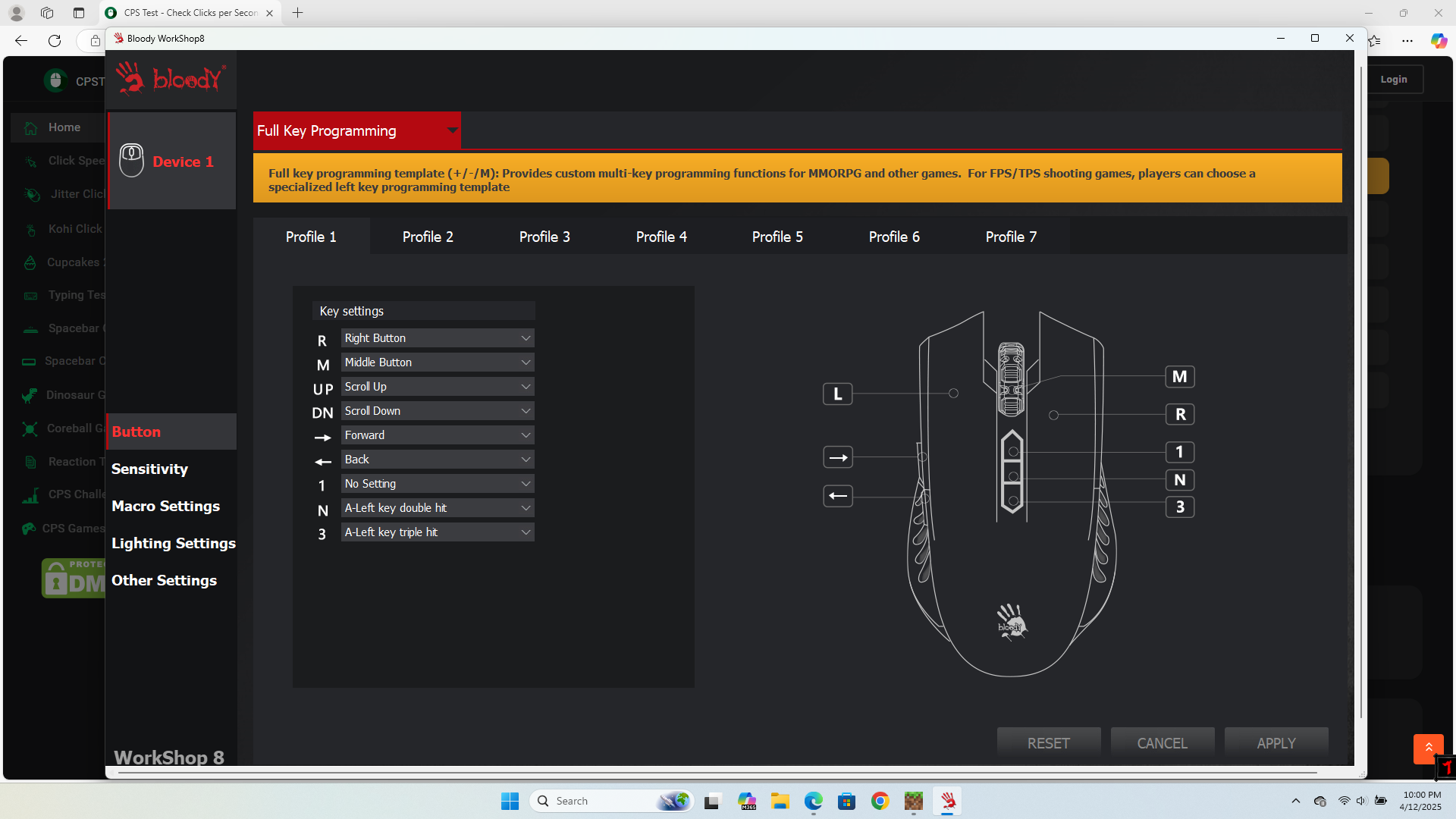Viewport: 1456px width, 819px height.
Task: Click the M button label on mouse diagram
Action: [1179, 377]
